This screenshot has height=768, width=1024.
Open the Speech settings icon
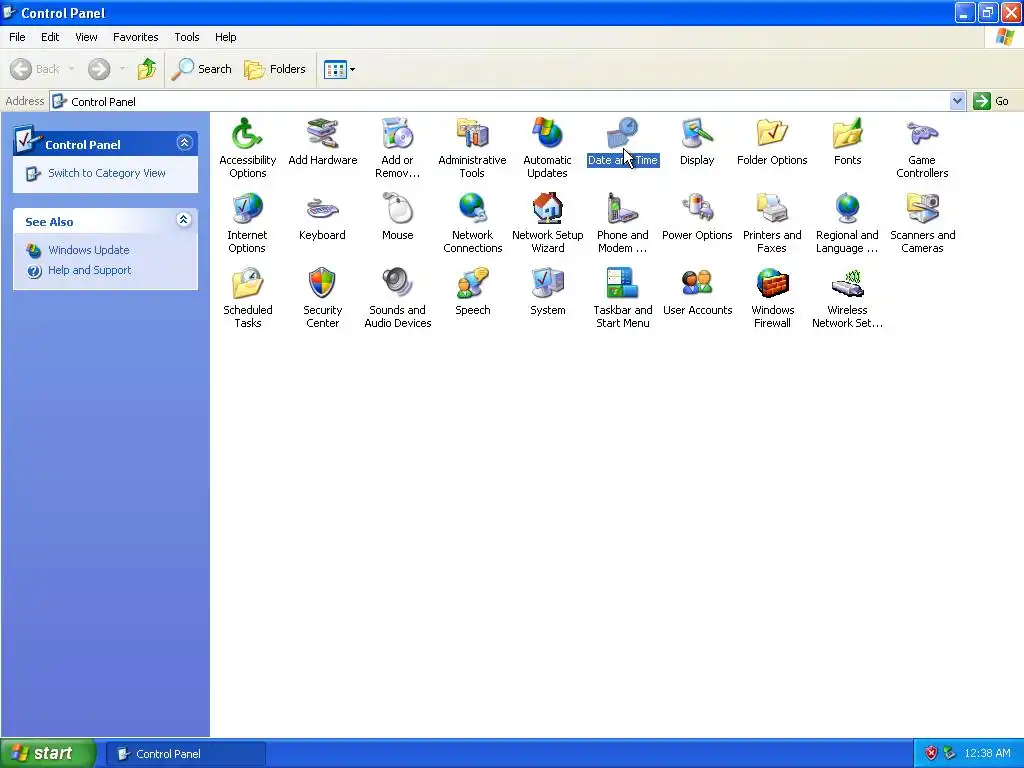472,284
